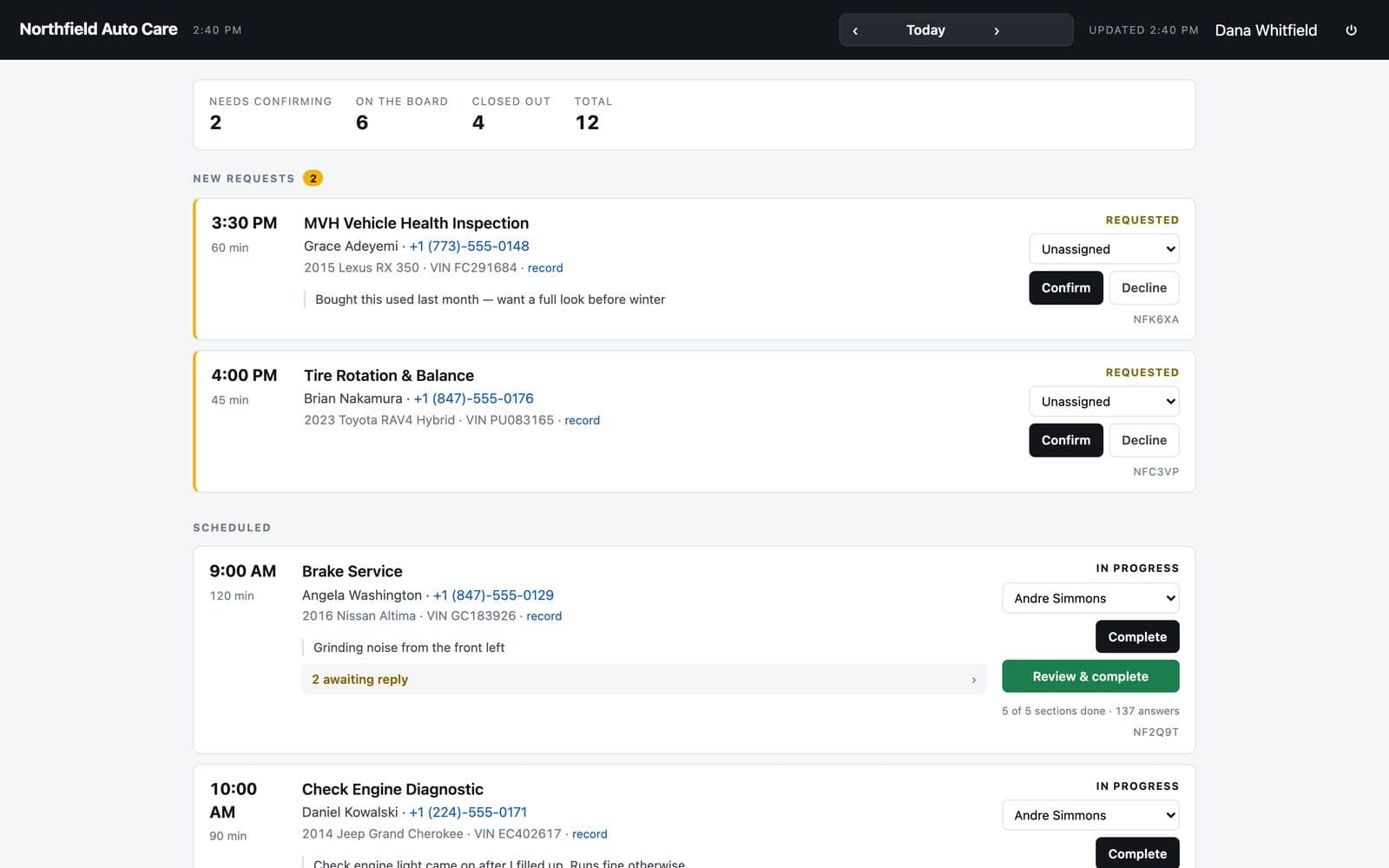
Task: Go to the previous day arrow
Action: [x=855, y=30]
